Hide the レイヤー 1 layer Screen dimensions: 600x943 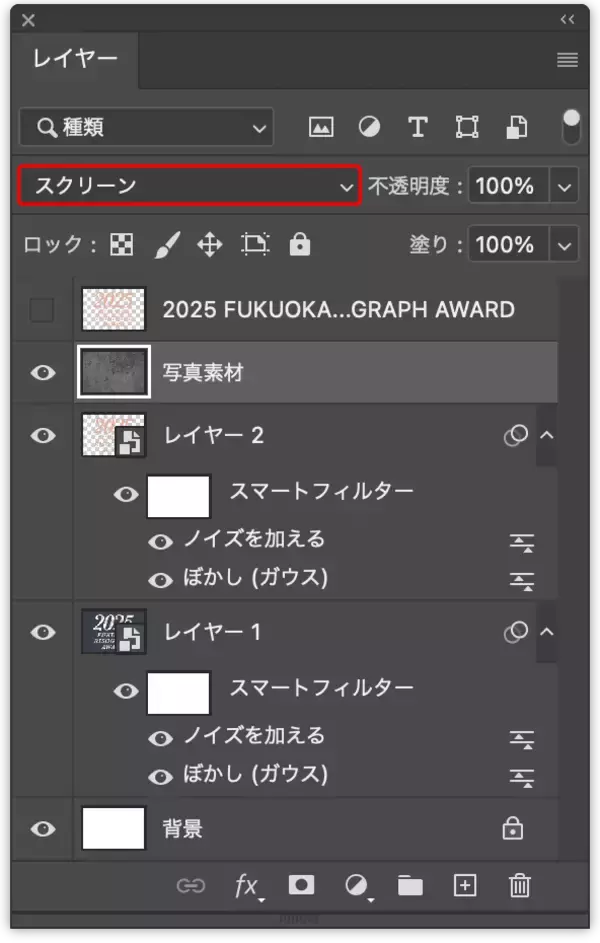(x=43, y=632)
